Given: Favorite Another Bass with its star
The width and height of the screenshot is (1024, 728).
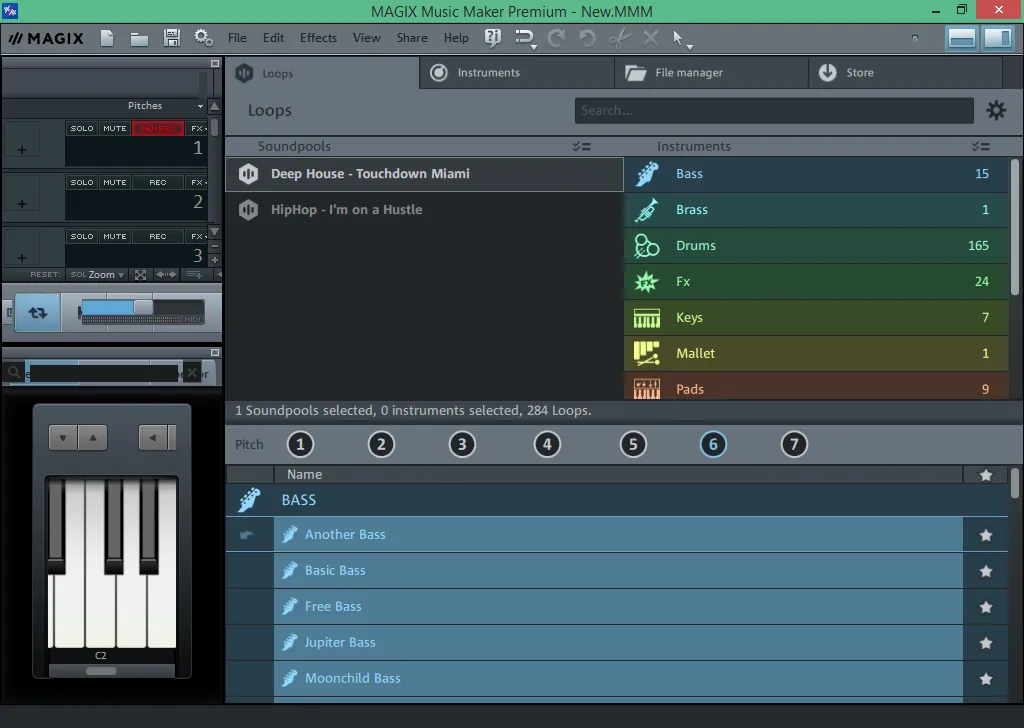Looking at the screenshot, I should (x=986, y=535).
